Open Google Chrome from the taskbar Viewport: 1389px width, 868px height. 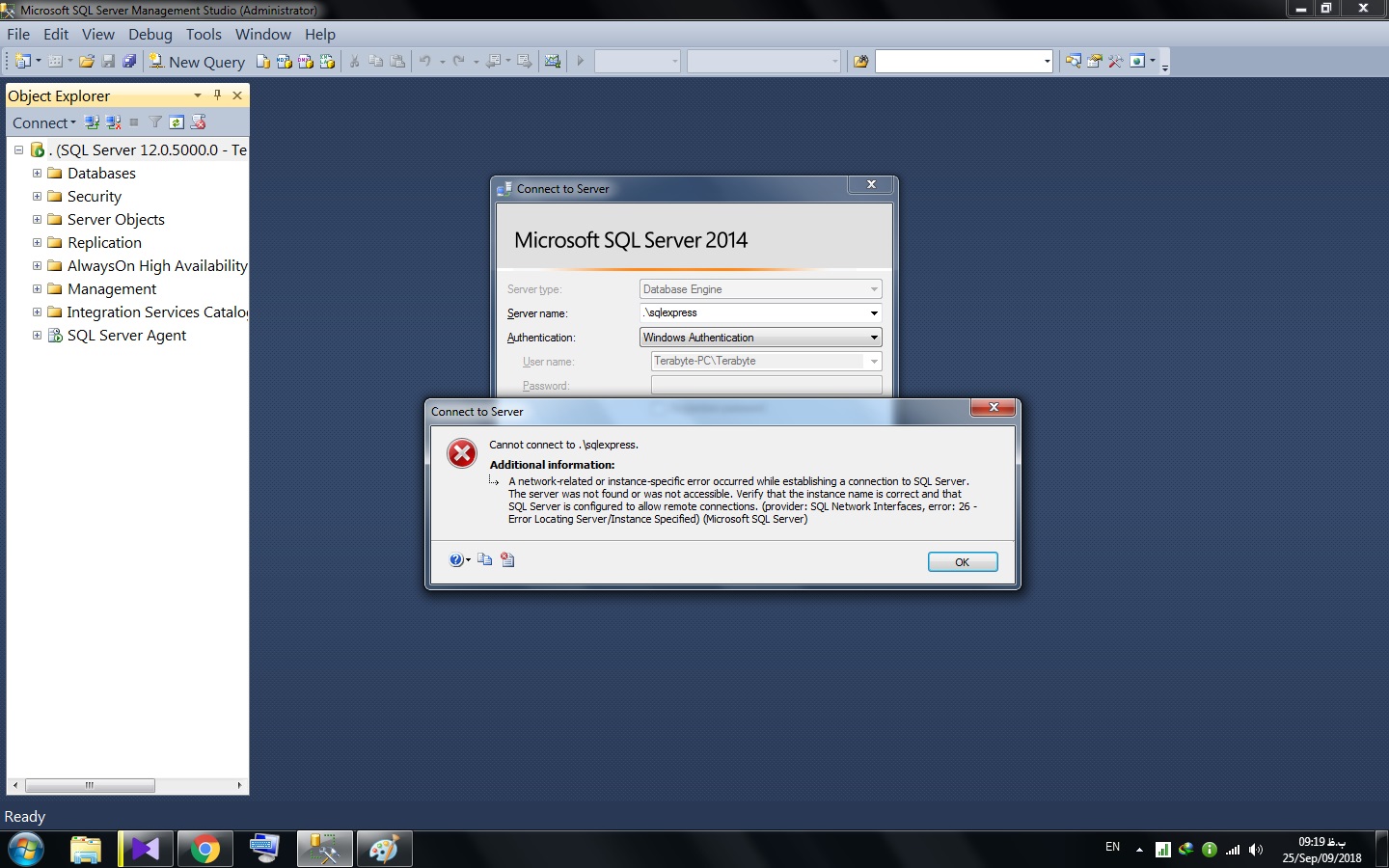(204, 849)
